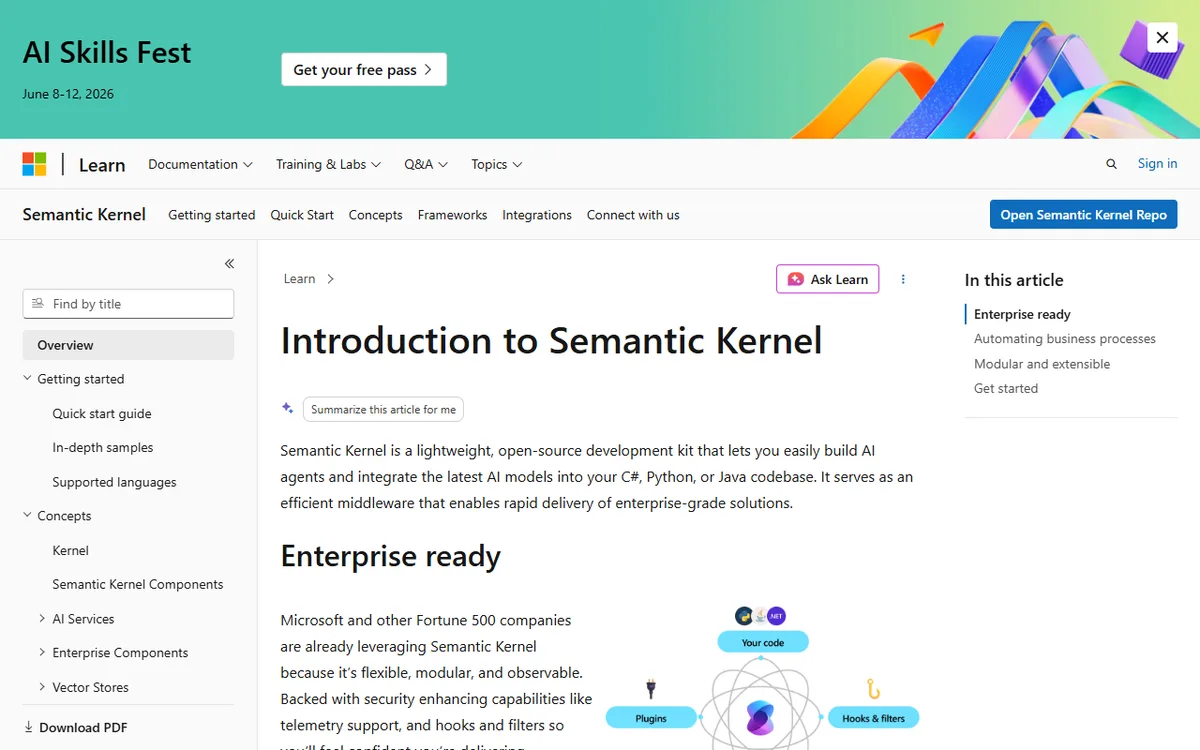The width and height of the screenshot is (1200, 750).
Task: Collapse the sidebar with double-chevron icon
Action: [229, 264]
